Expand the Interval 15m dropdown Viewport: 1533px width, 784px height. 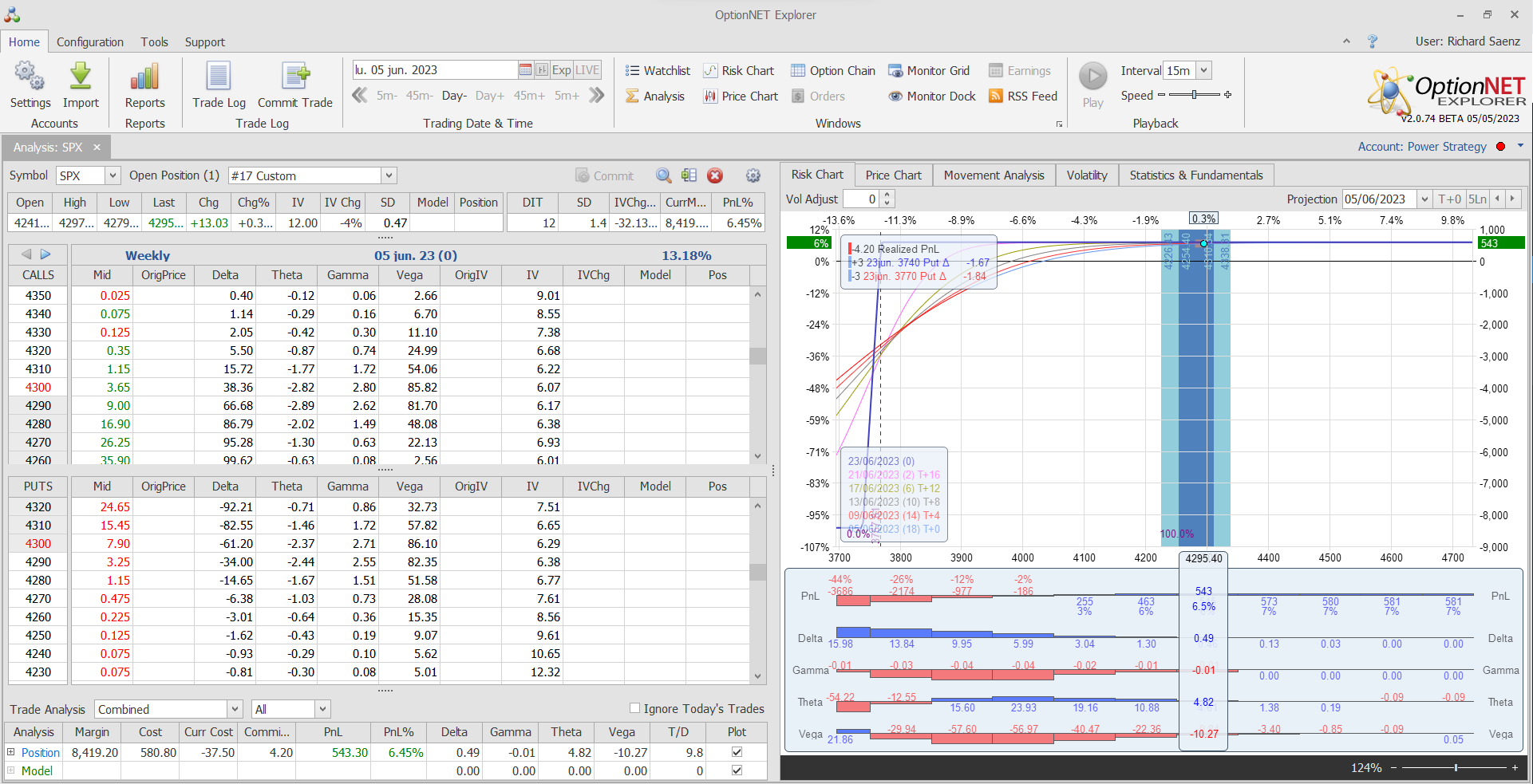(x=1203, y=71)
